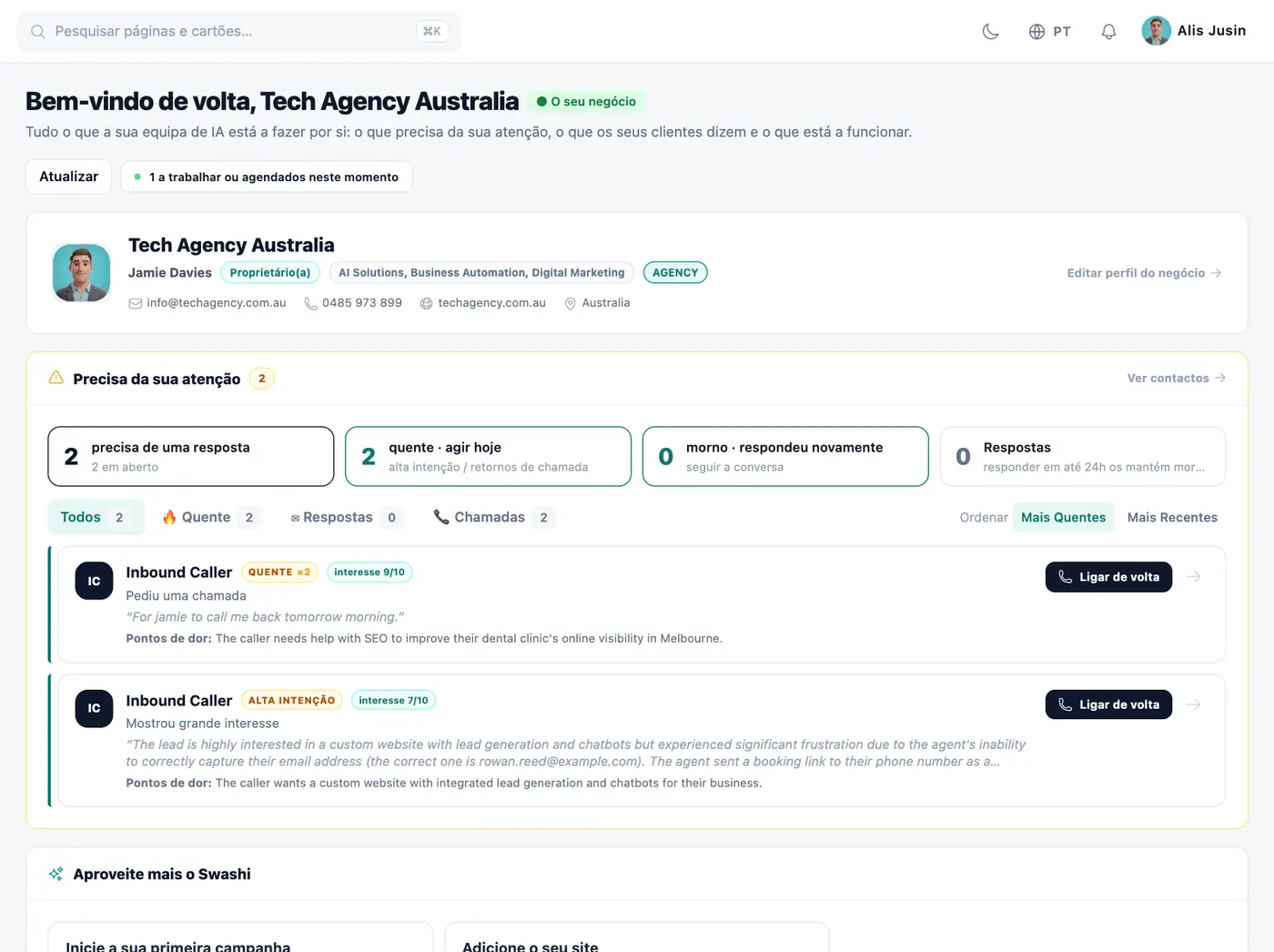Click Ligar de volta for the ALTA INTENÇÃO caller
The height and width of the screenshot is (952, 1274).
click(x=1108, y=704)
